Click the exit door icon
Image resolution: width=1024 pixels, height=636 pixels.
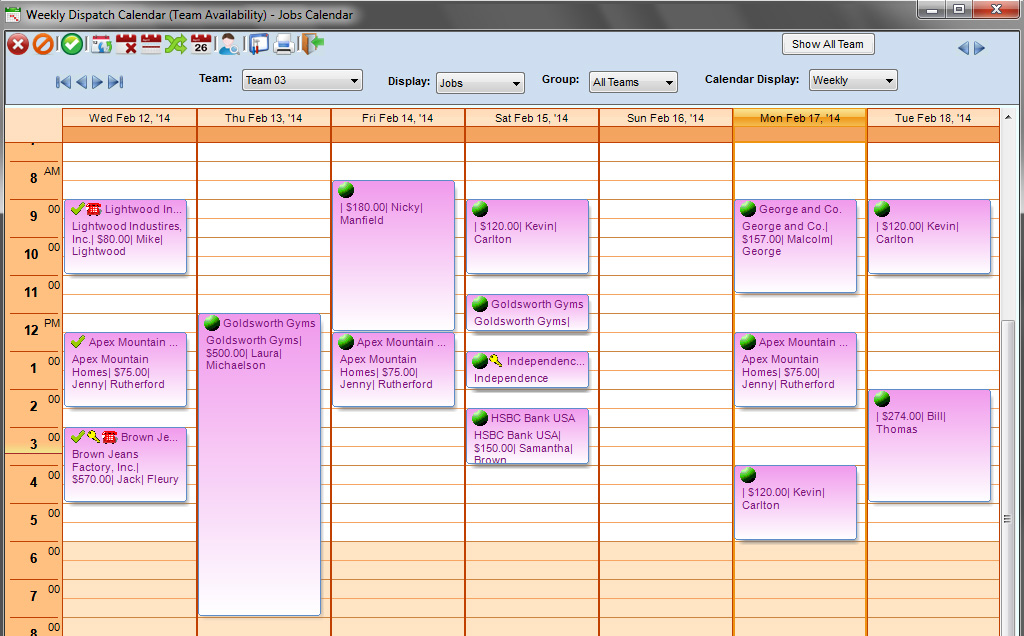[313, 44]
